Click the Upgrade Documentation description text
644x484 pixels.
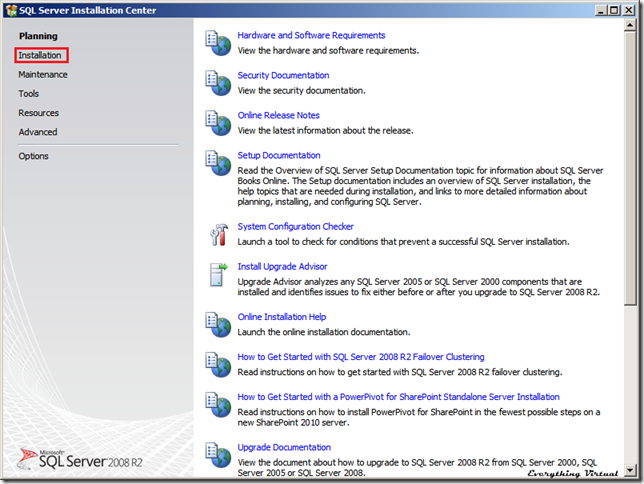click(417, 468)
